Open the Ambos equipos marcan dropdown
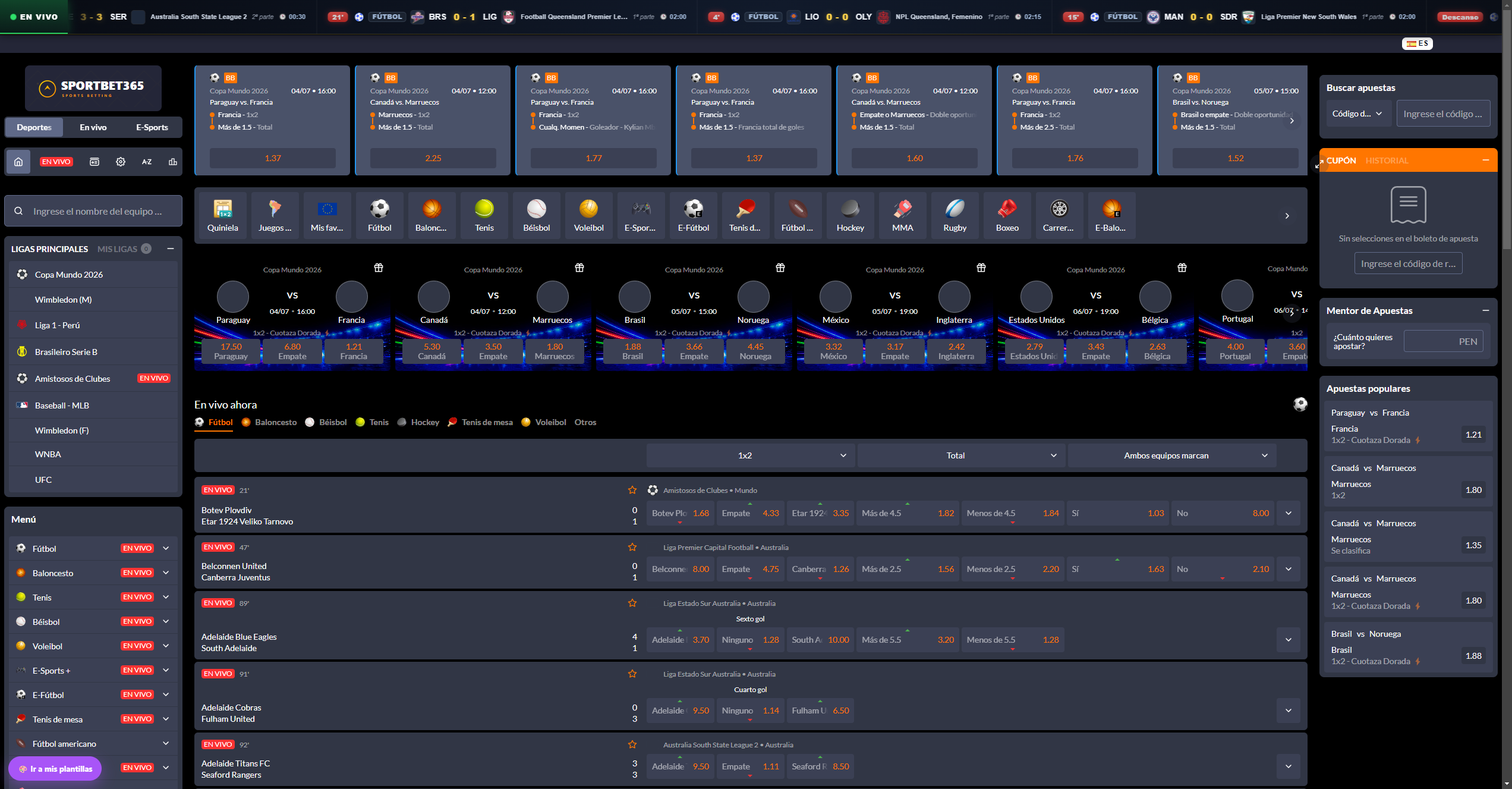This screenshot has width=1512, height=789. 1171,455
